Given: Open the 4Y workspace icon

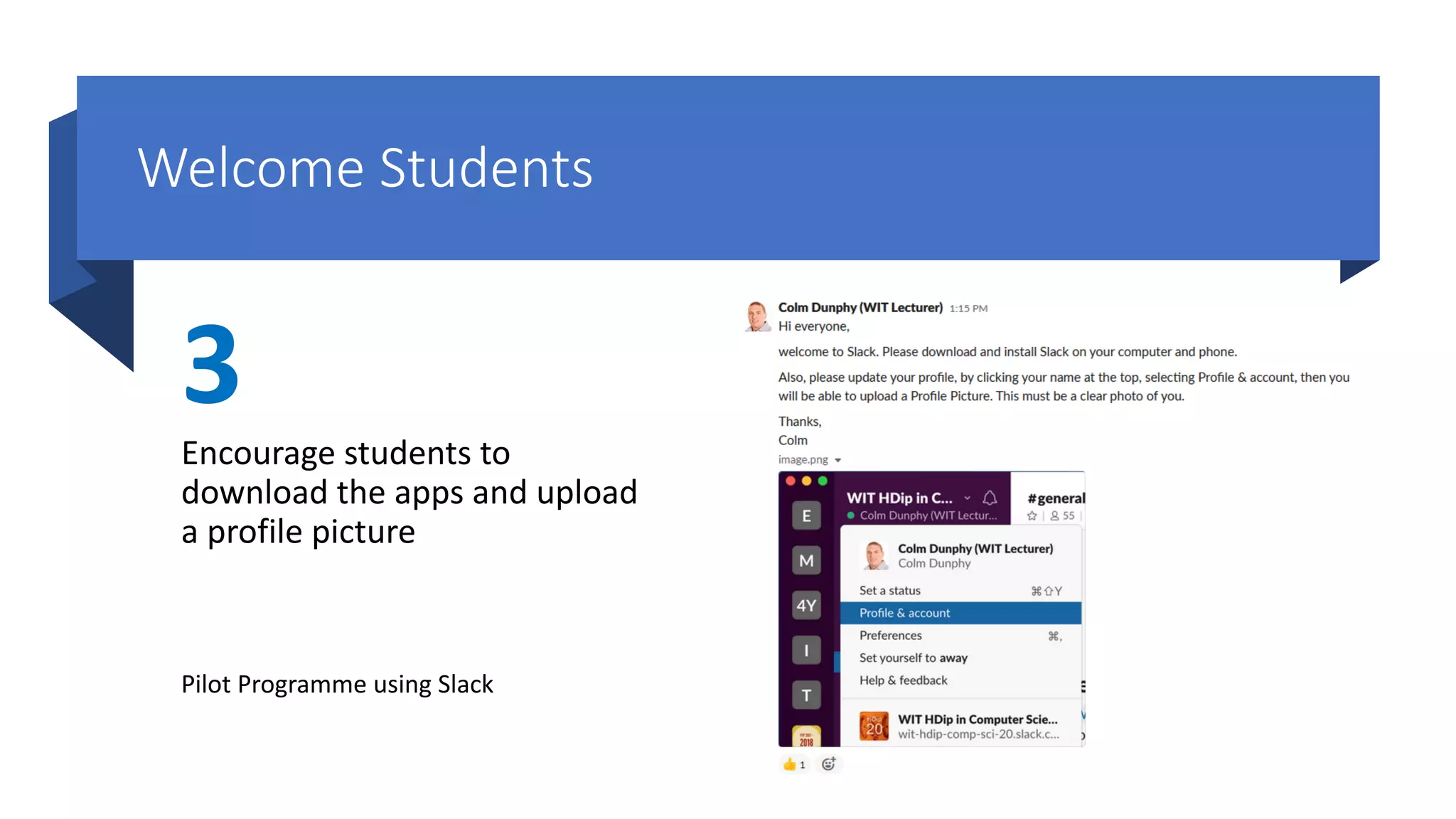Looking at the screenshot, I should click(806, 605).
